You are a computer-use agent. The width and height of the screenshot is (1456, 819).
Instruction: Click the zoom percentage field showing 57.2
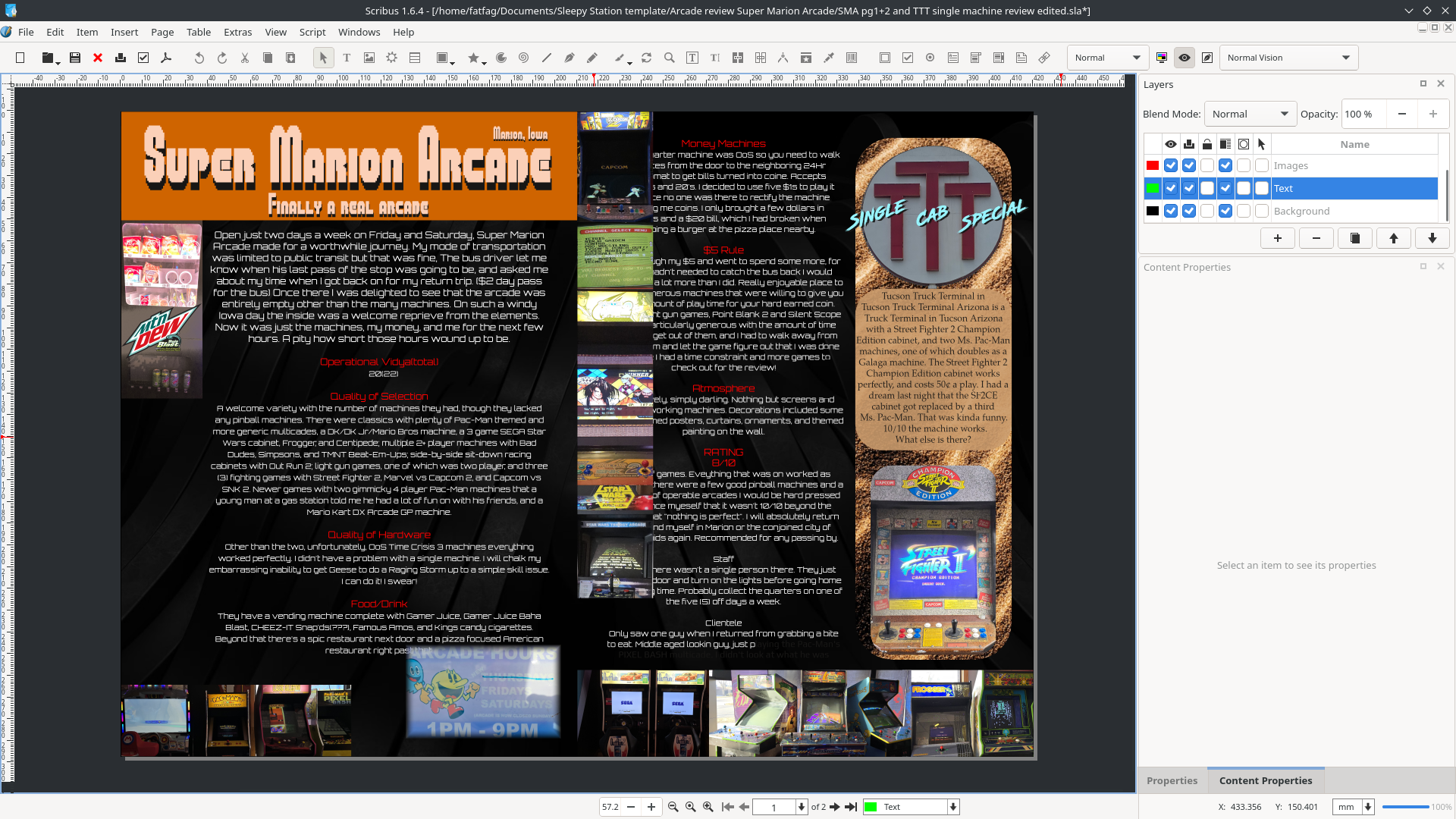click(610, 807)
